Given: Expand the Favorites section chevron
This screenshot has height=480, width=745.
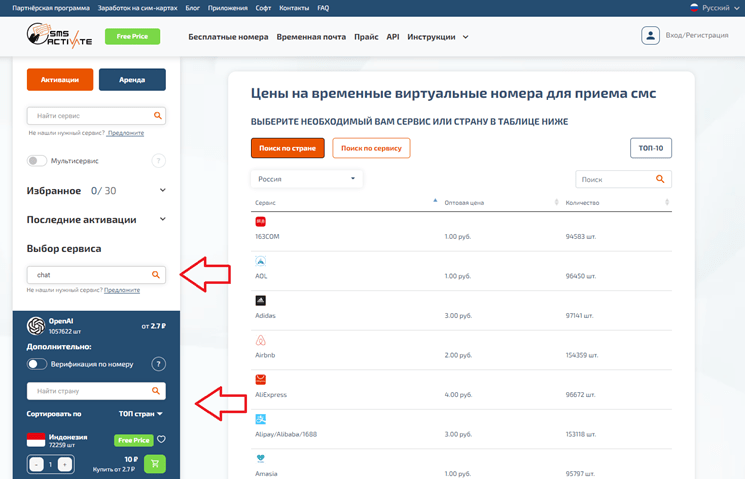Looking at the screenshot, I should click(x=162, y=190).
